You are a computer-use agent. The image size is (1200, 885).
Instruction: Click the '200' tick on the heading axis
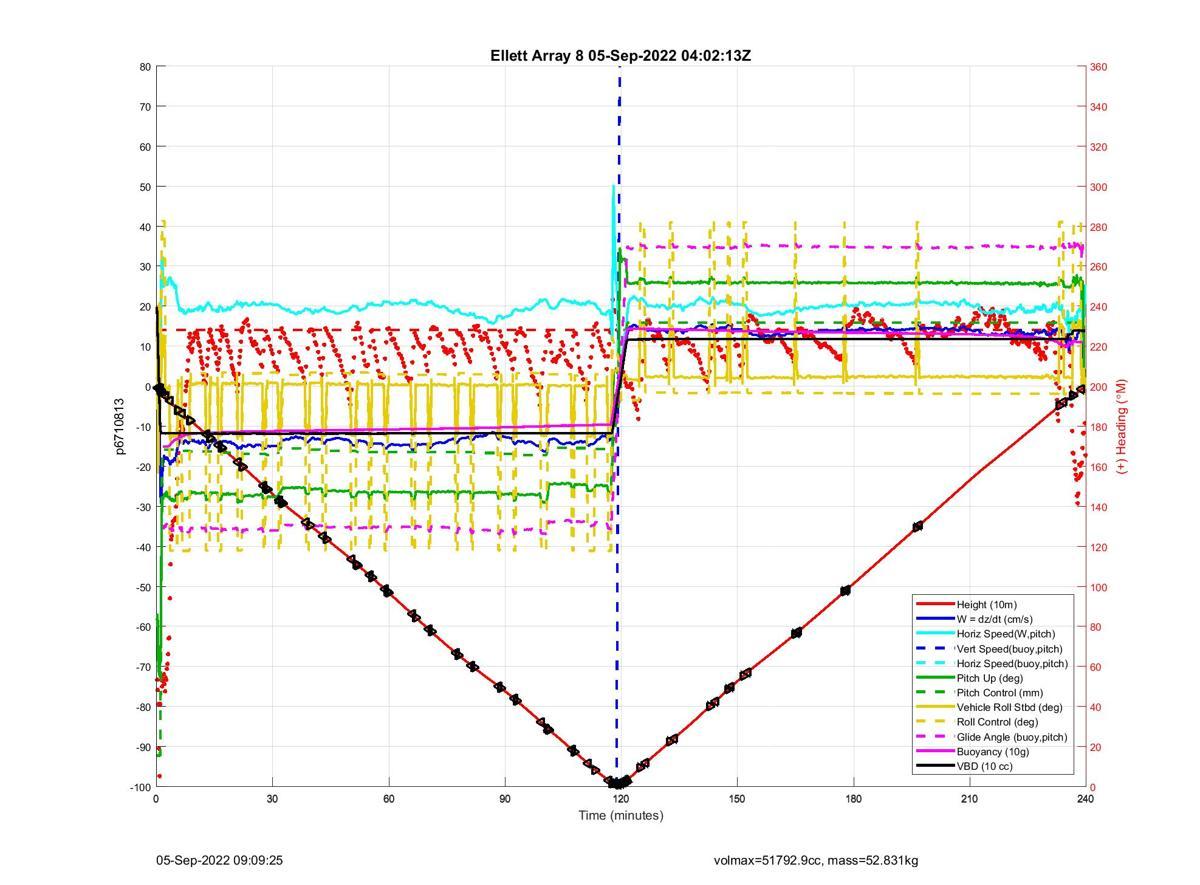tap(1099, 387)
